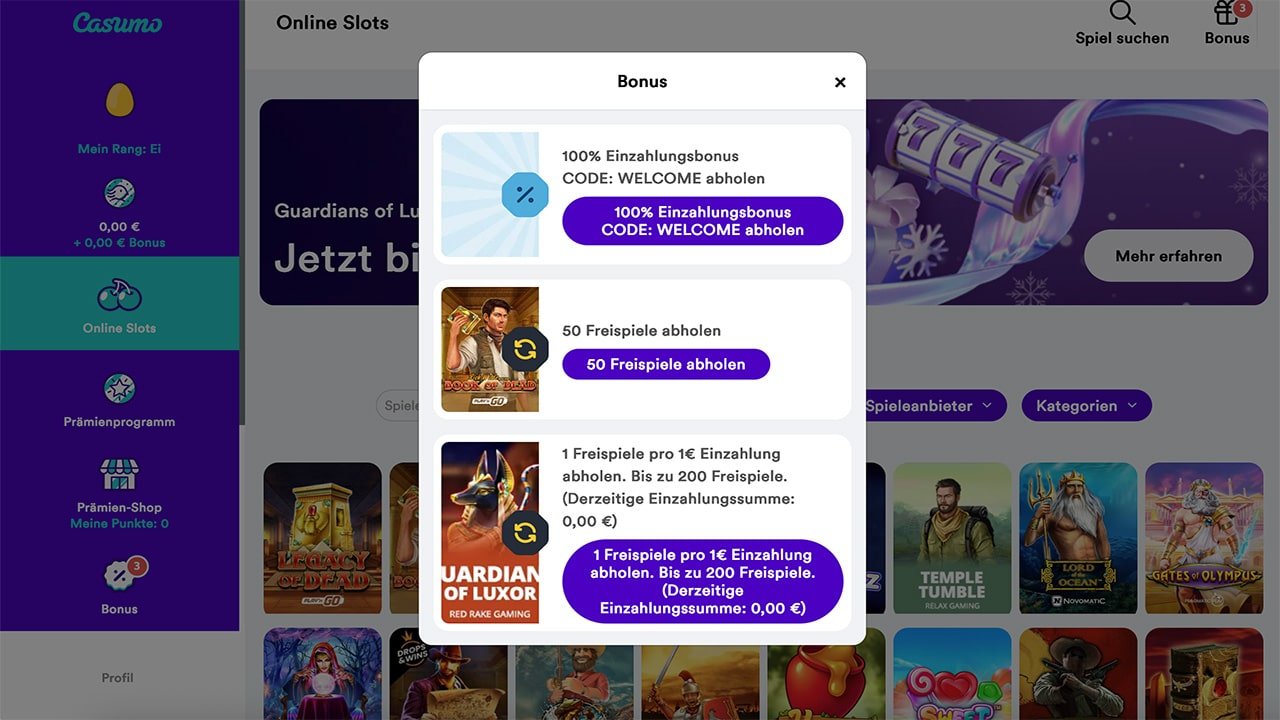Open the Gates of Olympus game tile
The height and width of the screenshot is (720, 1280).
1204,538
